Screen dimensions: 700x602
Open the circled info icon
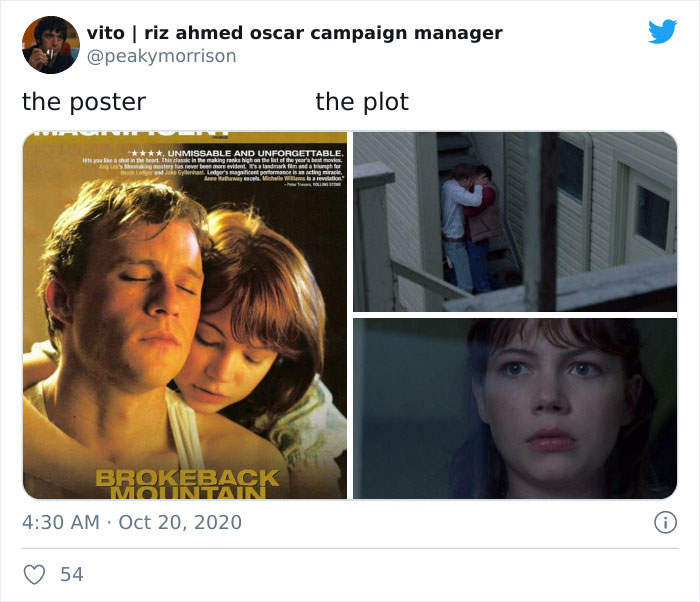tap(665, 523)
